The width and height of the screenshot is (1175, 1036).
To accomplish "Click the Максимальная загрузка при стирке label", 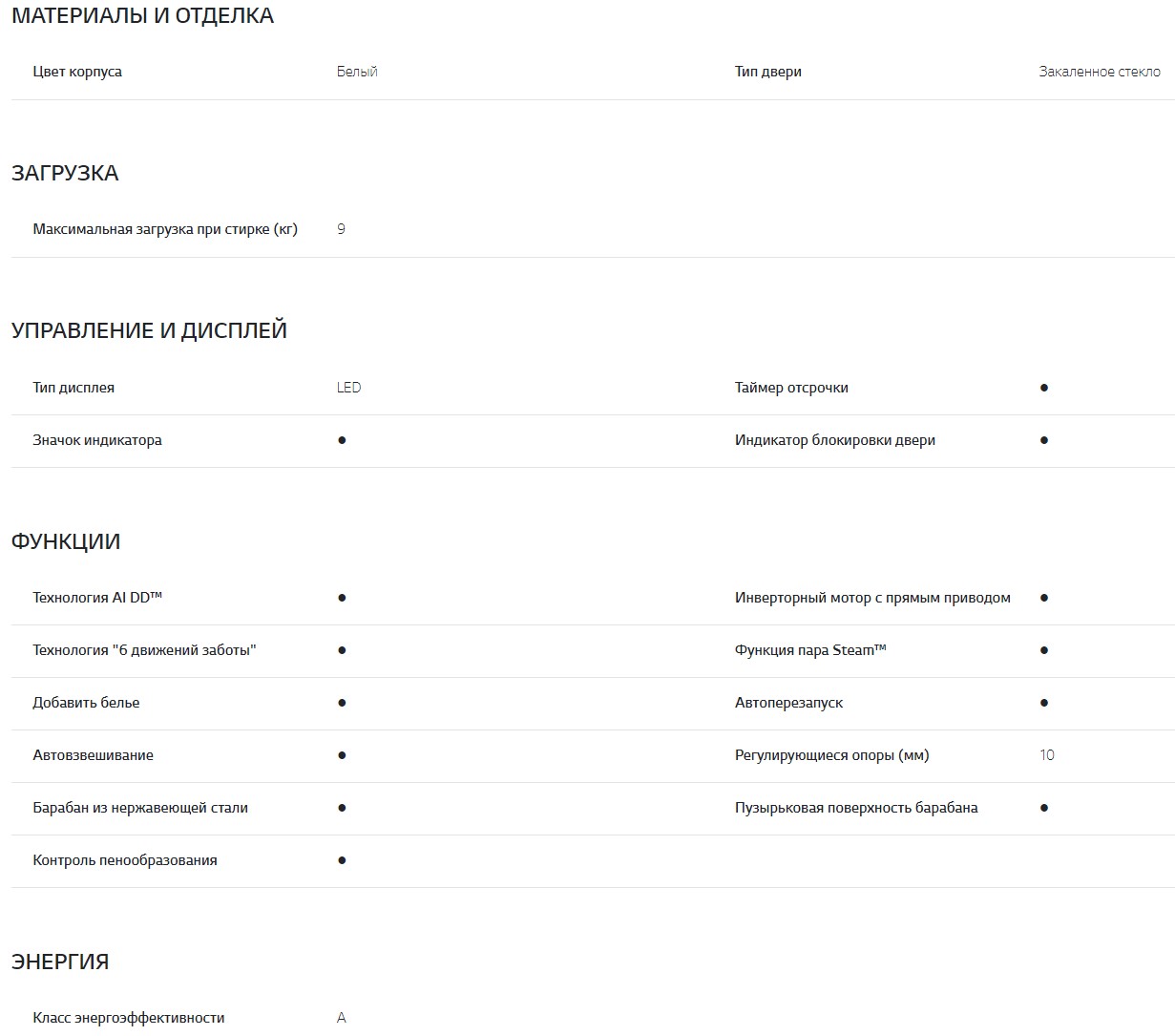I will pos(165,229).
